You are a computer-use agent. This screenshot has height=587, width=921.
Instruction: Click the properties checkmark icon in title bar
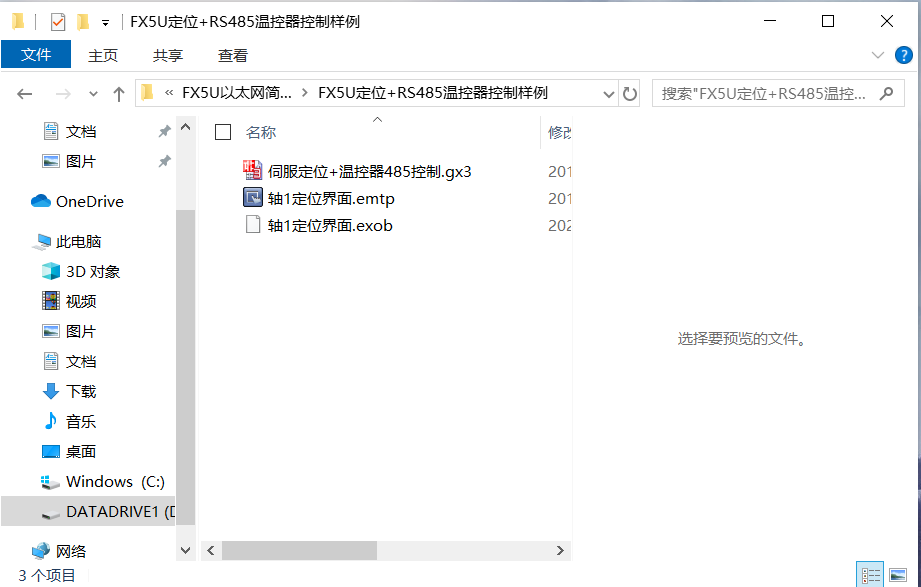tap(58, 22)
